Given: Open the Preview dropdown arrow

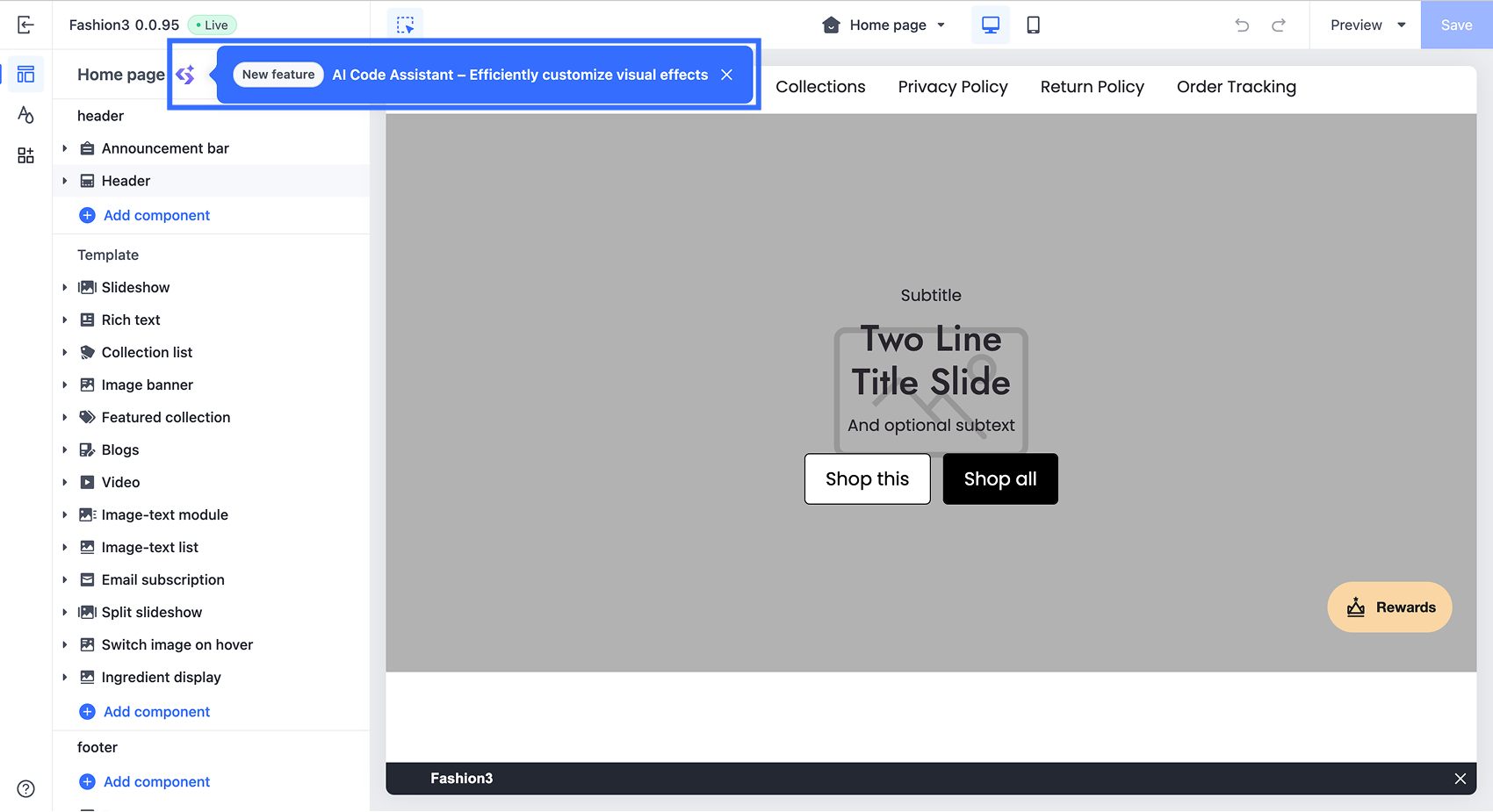Looking at the screenshot, I should [1402, 25].
